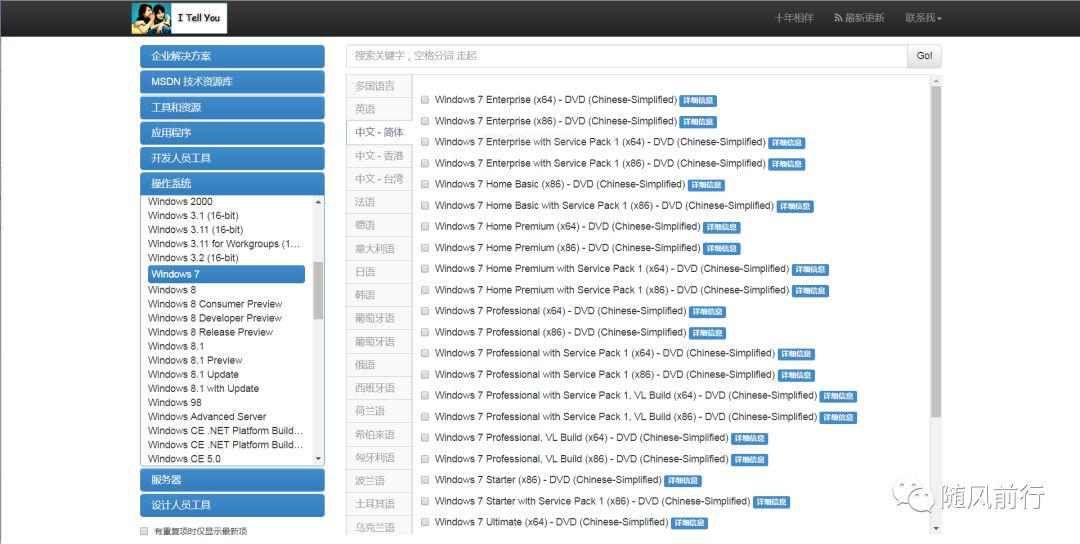Check Windows 7 Enterprise (x86) DVD checkbox
Screen dimensions: 1080x544
tap(425, 121)
